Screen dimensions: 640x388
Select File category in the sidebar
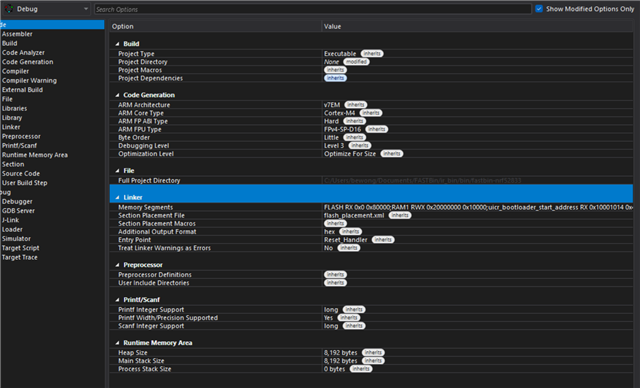coord(7,99)
